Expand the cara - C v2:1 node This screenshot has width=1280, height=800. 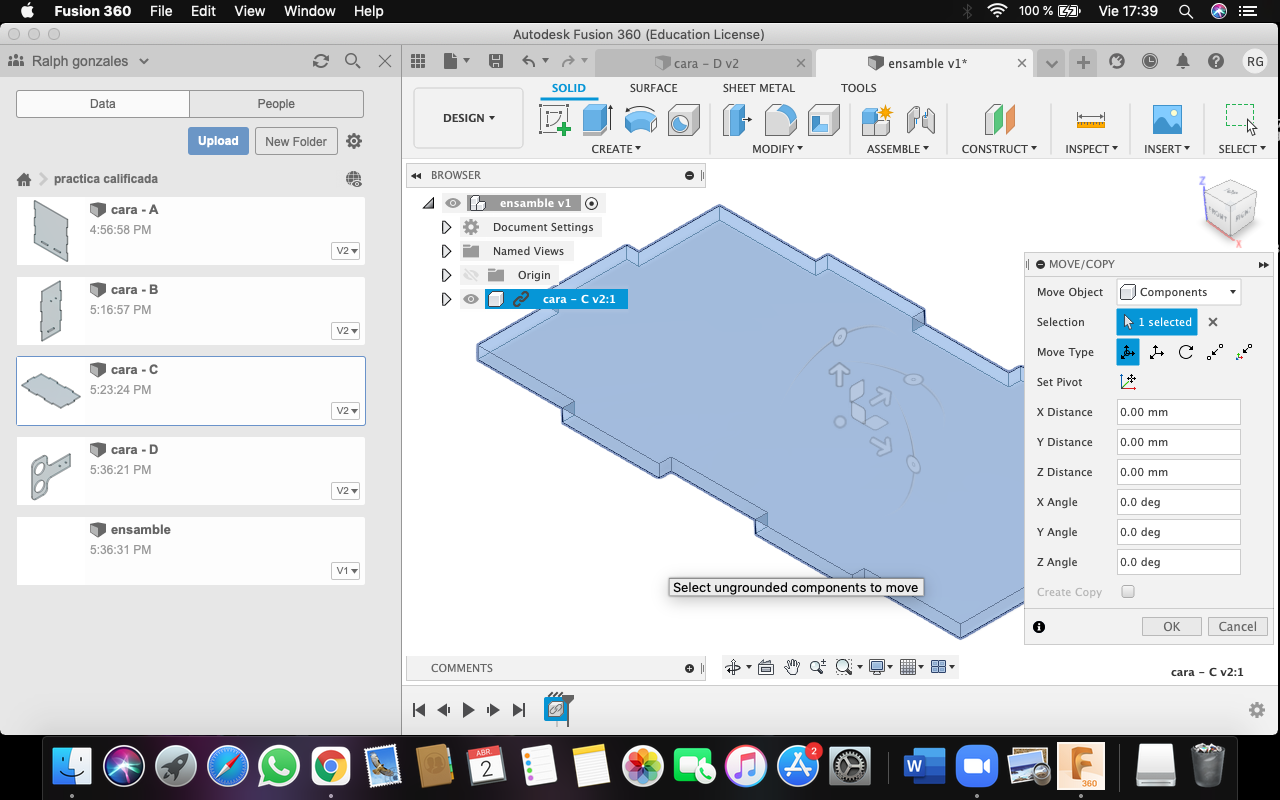(446, 299)
